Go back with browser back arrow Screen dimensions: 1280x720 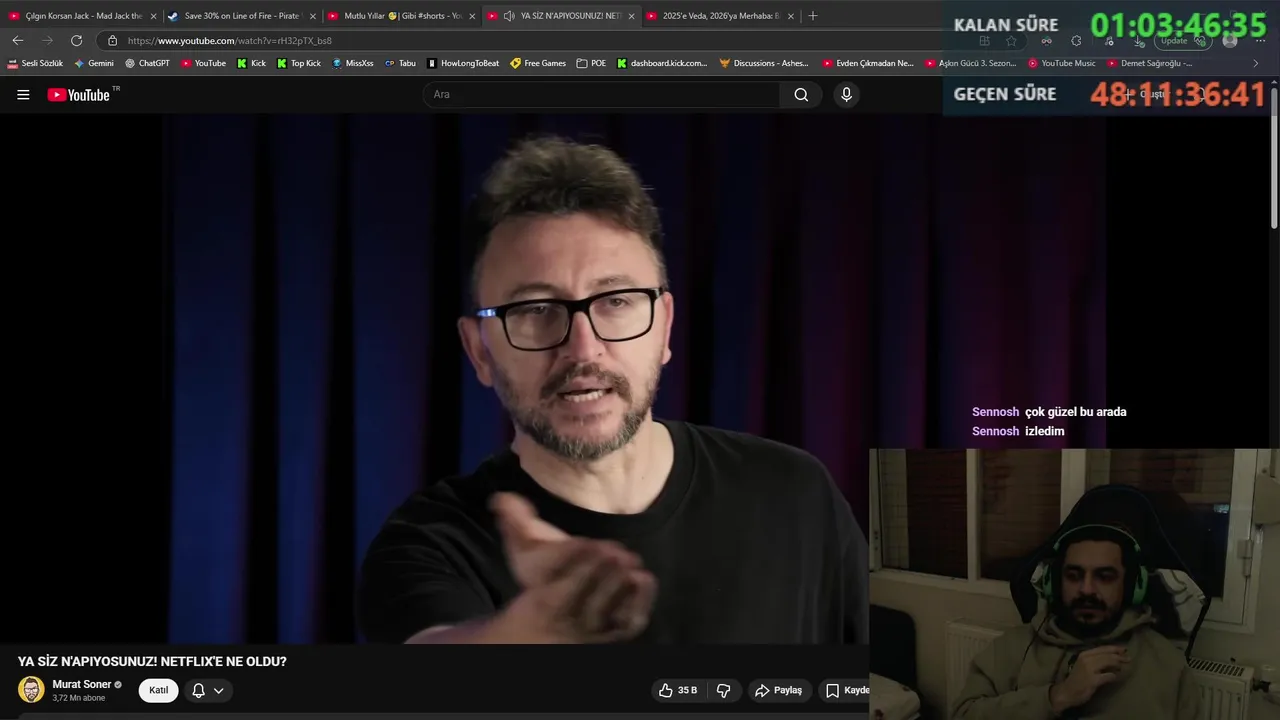tap(18, 40)
